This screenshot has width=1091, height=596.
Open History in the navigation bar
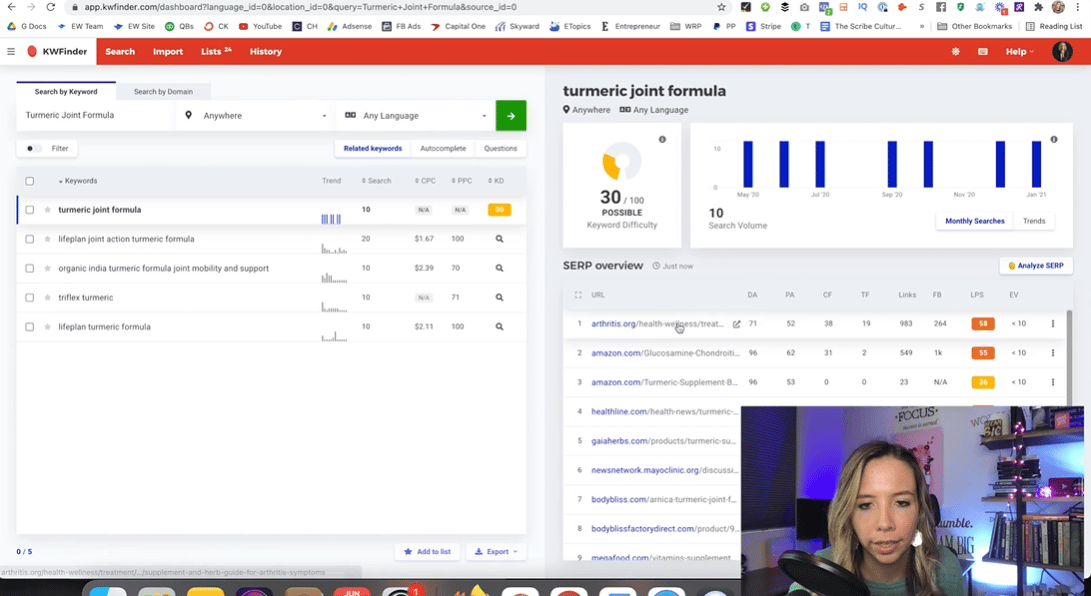tap(266, 51)
